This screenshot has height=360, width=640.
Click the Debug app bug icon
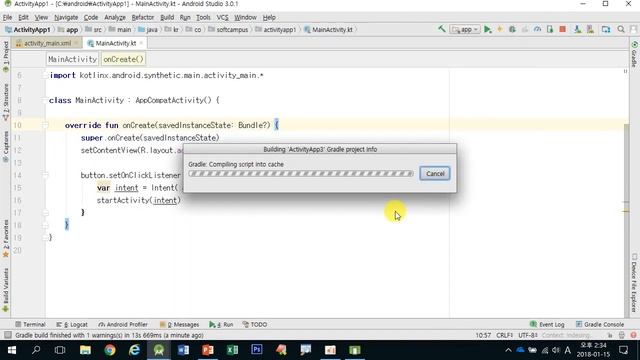pos(512,29)
